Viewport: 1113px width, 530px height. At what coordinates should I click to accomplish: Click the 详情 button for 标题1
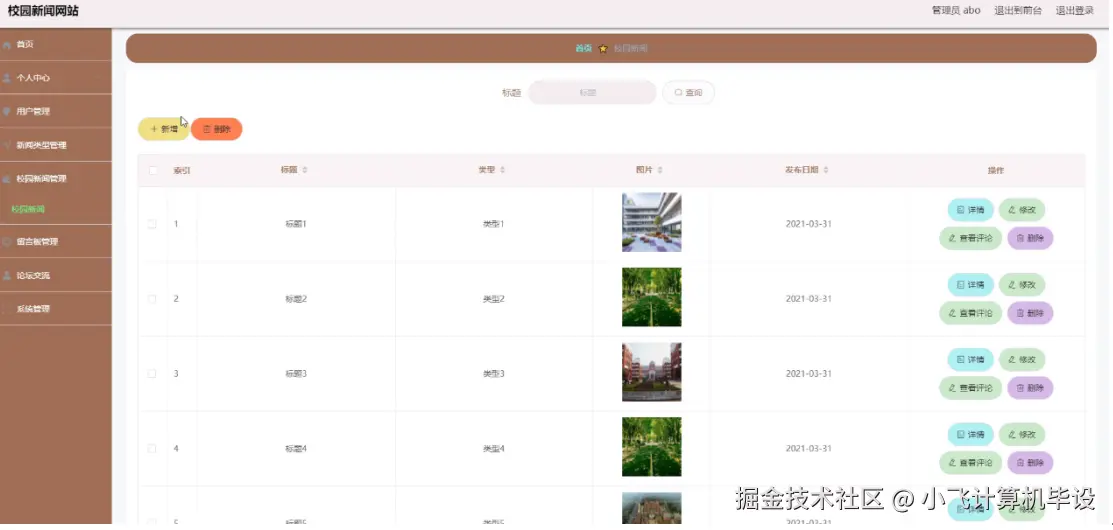[x=970, y=210]
